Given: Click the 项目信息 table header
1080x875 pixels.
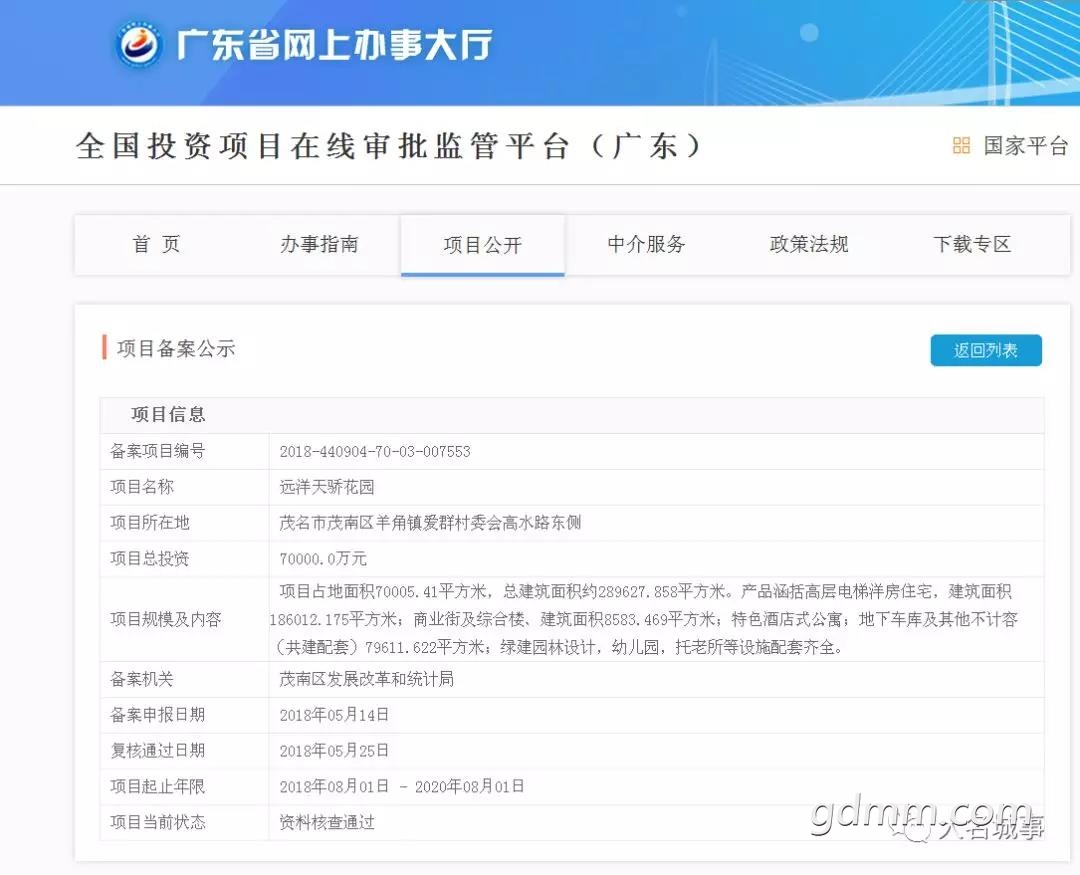Looking at the screenshot, I should click(x=168, y=414).
